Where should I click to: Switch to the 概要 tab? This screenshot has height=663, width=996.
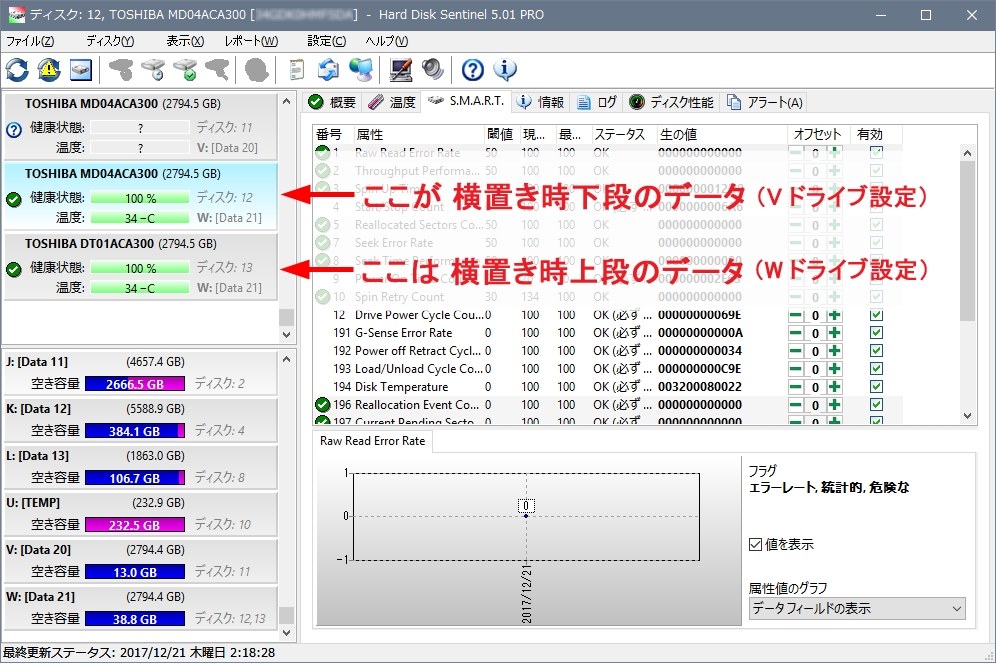point(332,102)
